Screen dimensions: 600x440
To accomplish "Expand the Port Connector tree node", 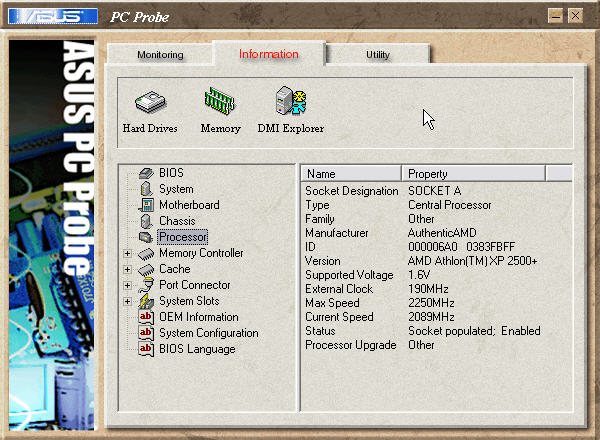I will [127, 285].
